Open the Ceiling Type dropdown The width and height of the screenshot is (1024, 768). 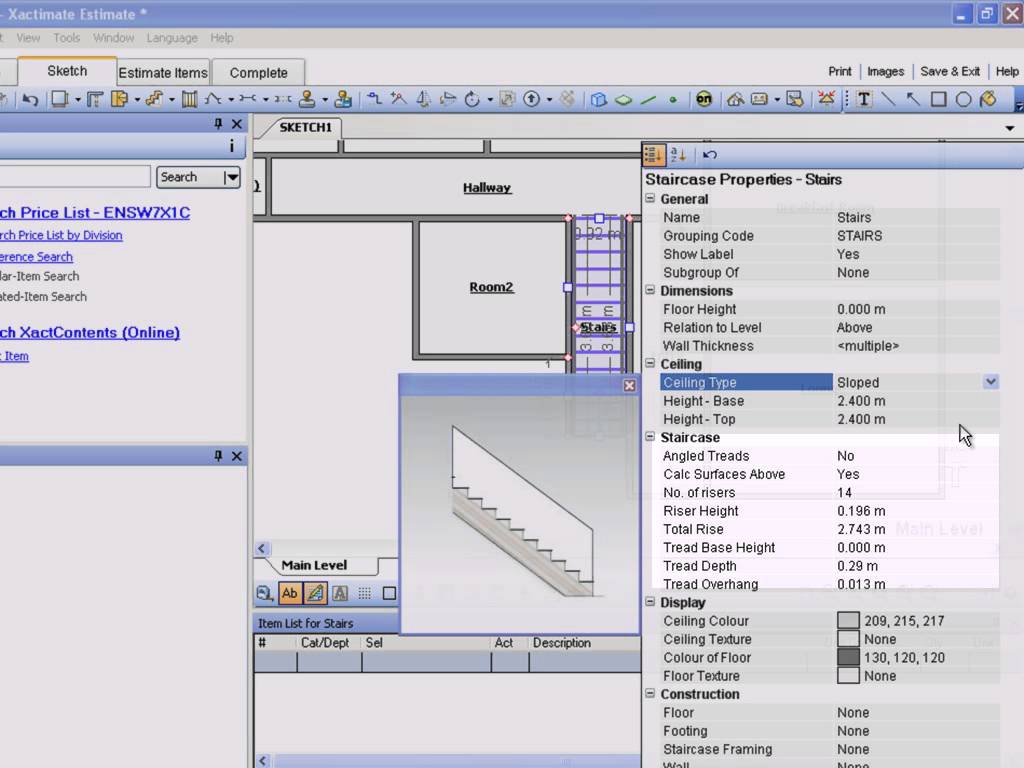tap(990, 382)
